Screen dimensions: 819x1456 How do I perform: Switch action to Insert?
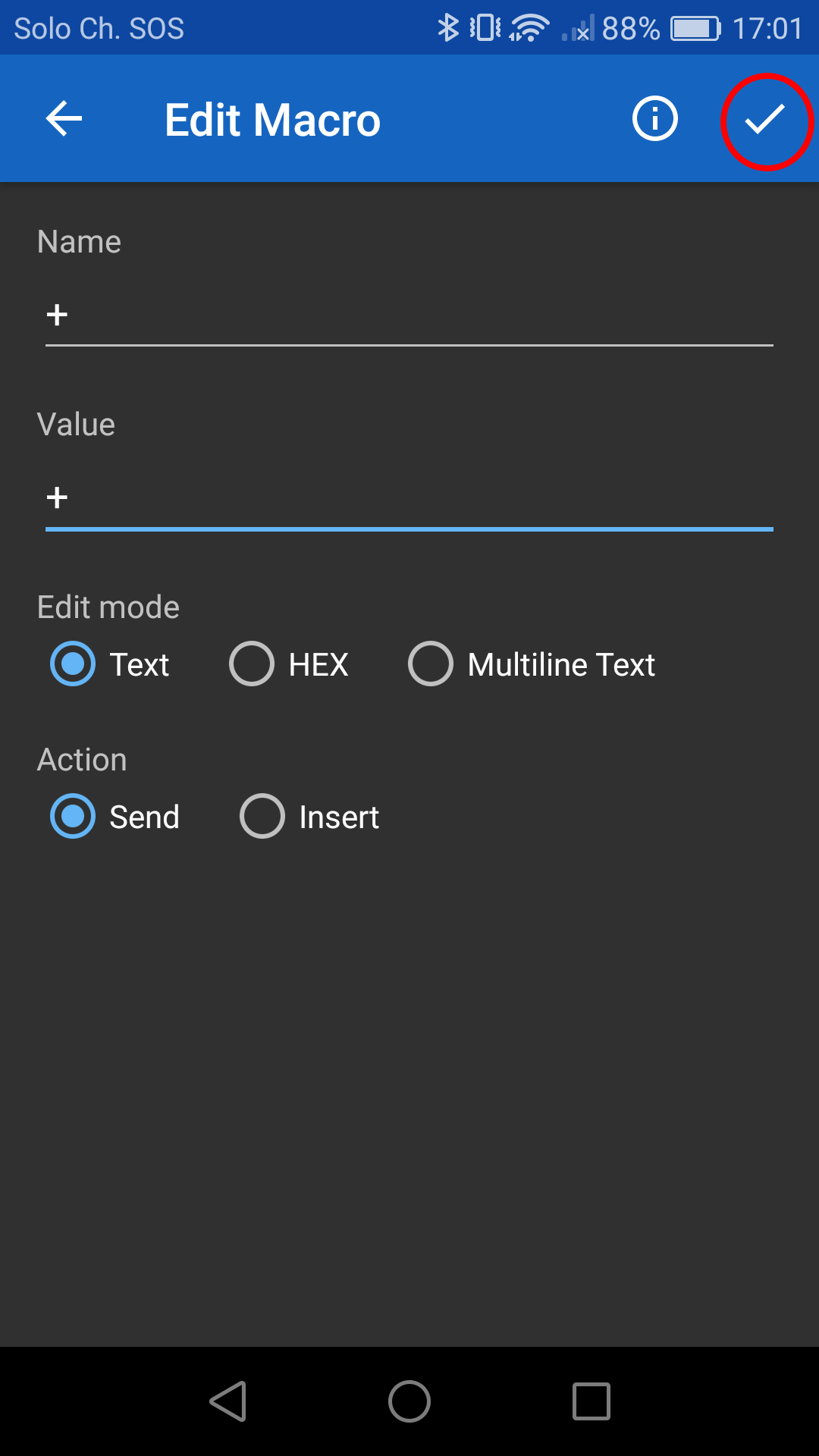pyautogui.click(x=262, y=817)
